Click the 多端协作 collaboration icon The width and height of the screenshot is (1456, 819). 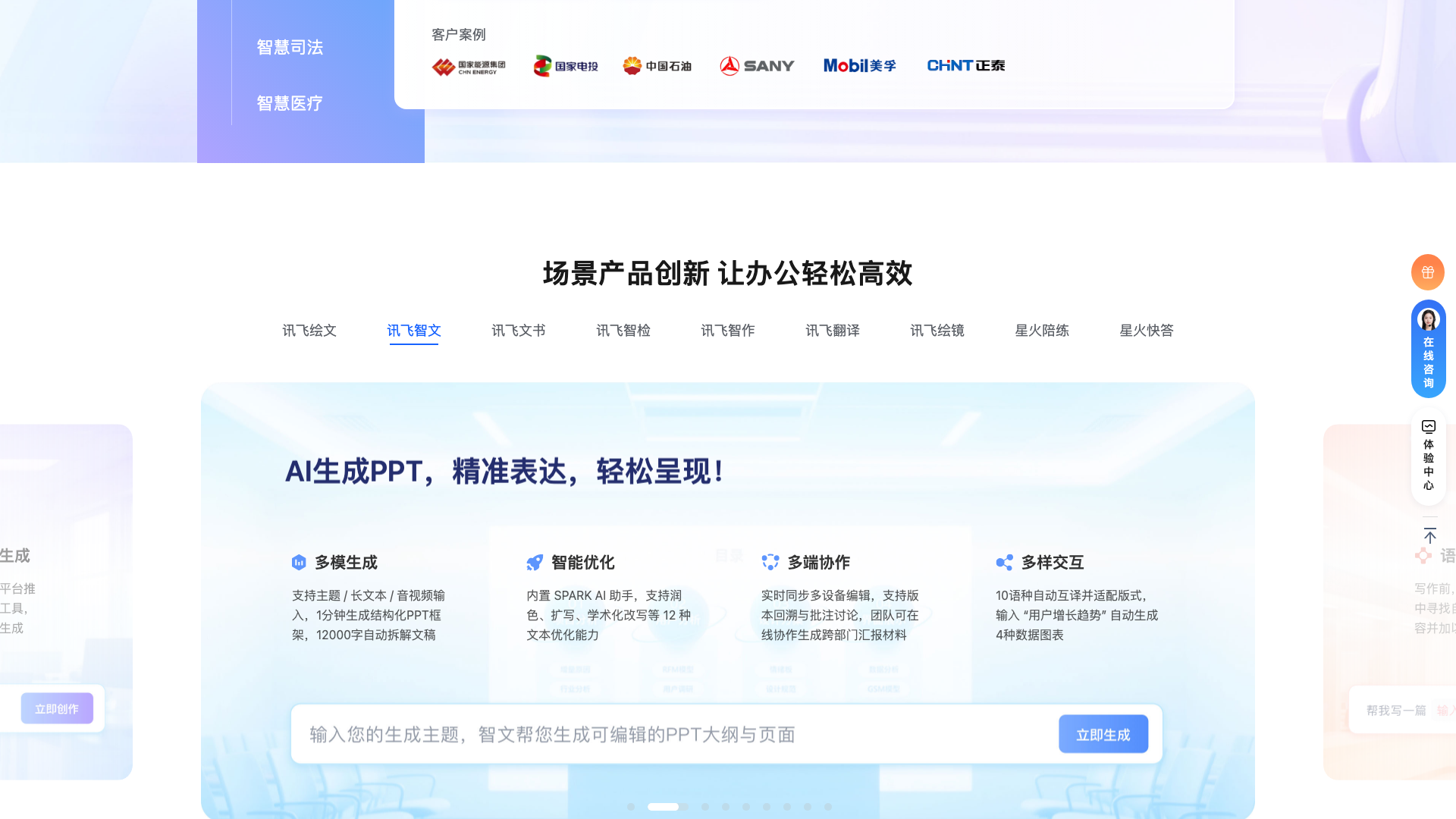point(770,562)
